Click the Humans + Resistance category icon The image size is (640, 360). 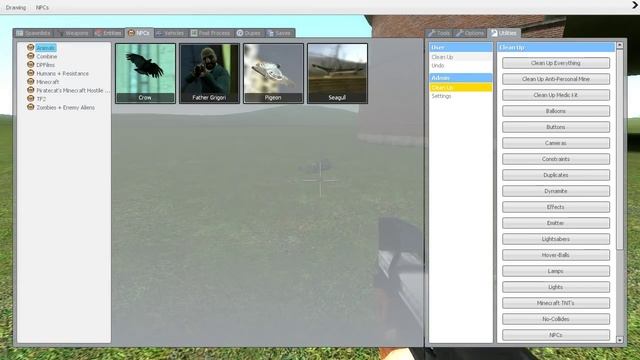pos(30,73)
